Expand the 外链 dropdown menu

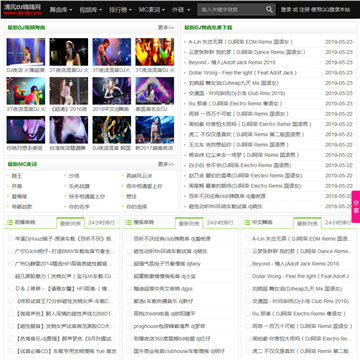click(x=181, y=10)
